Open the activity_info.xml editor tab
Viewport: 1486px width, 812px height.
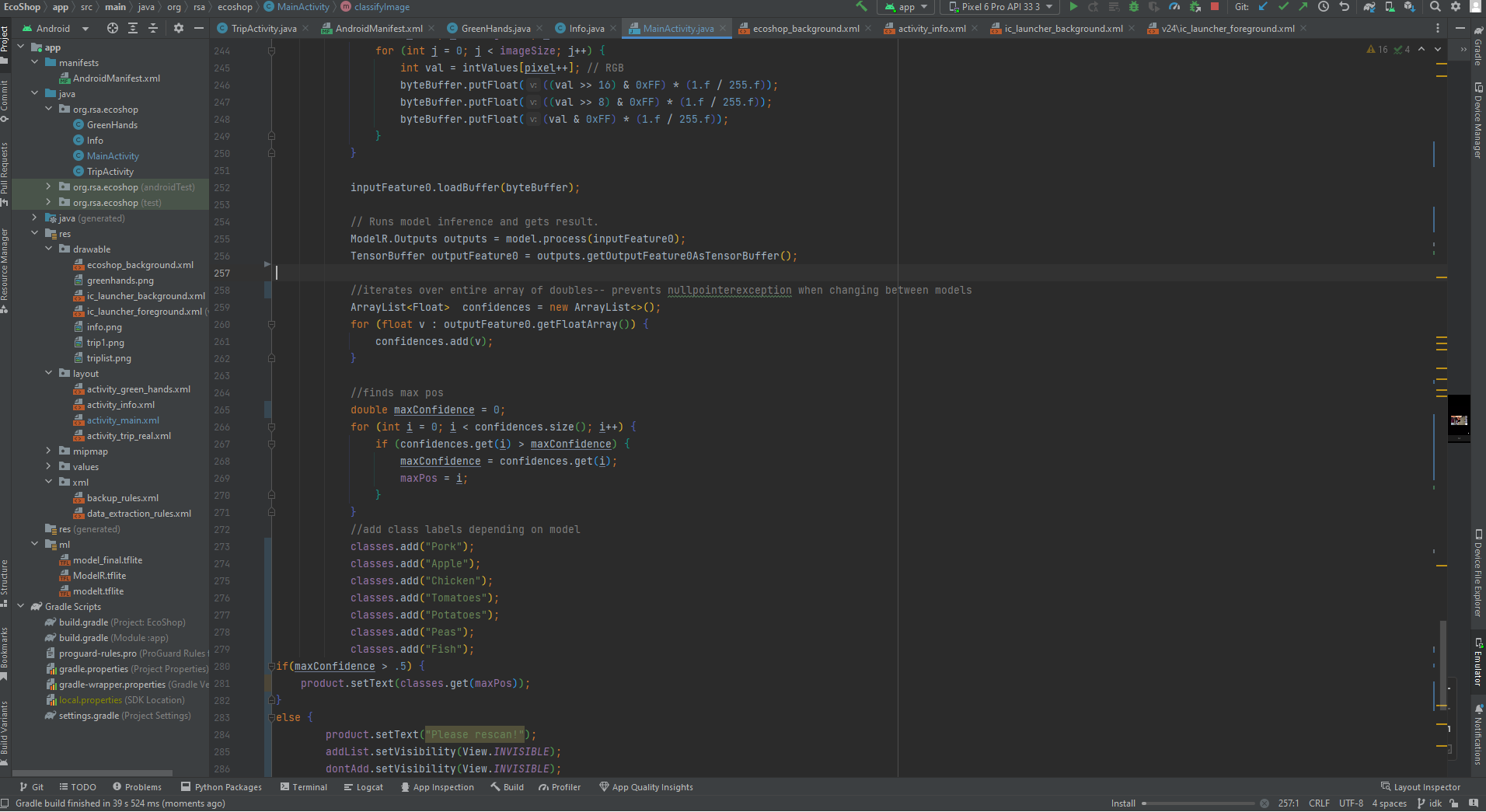(931, 29)
